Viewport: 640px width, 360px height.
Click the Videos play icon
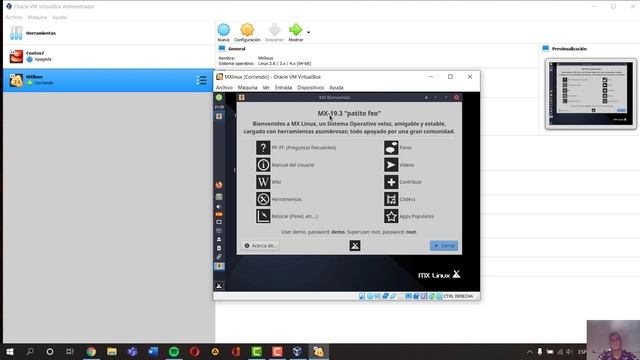[x=391, y=164]
